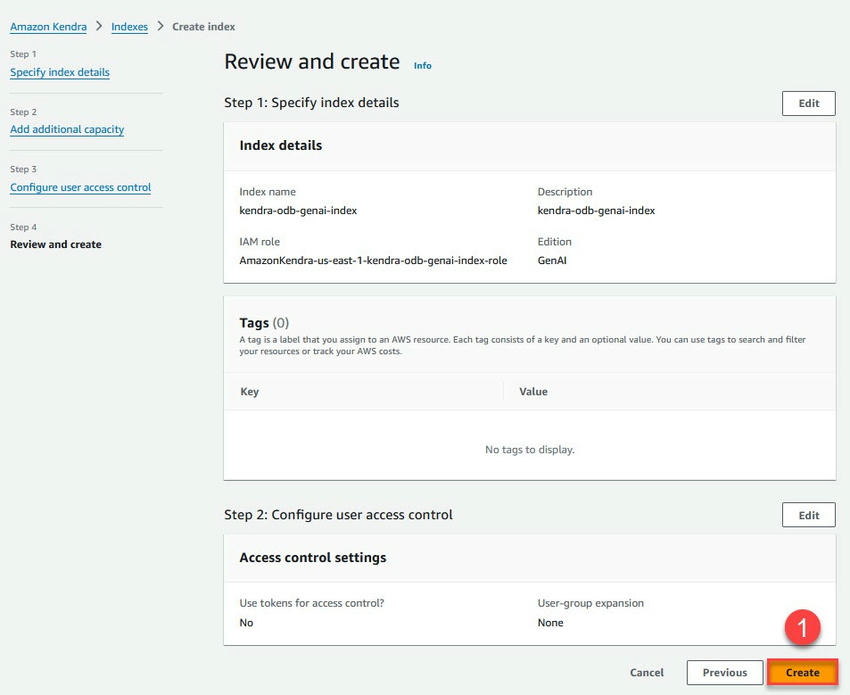Image resolution: width=850 pixels, height=695 pixels.
Task: Click the IAM role name value
Action: click(x=373, y=261)
